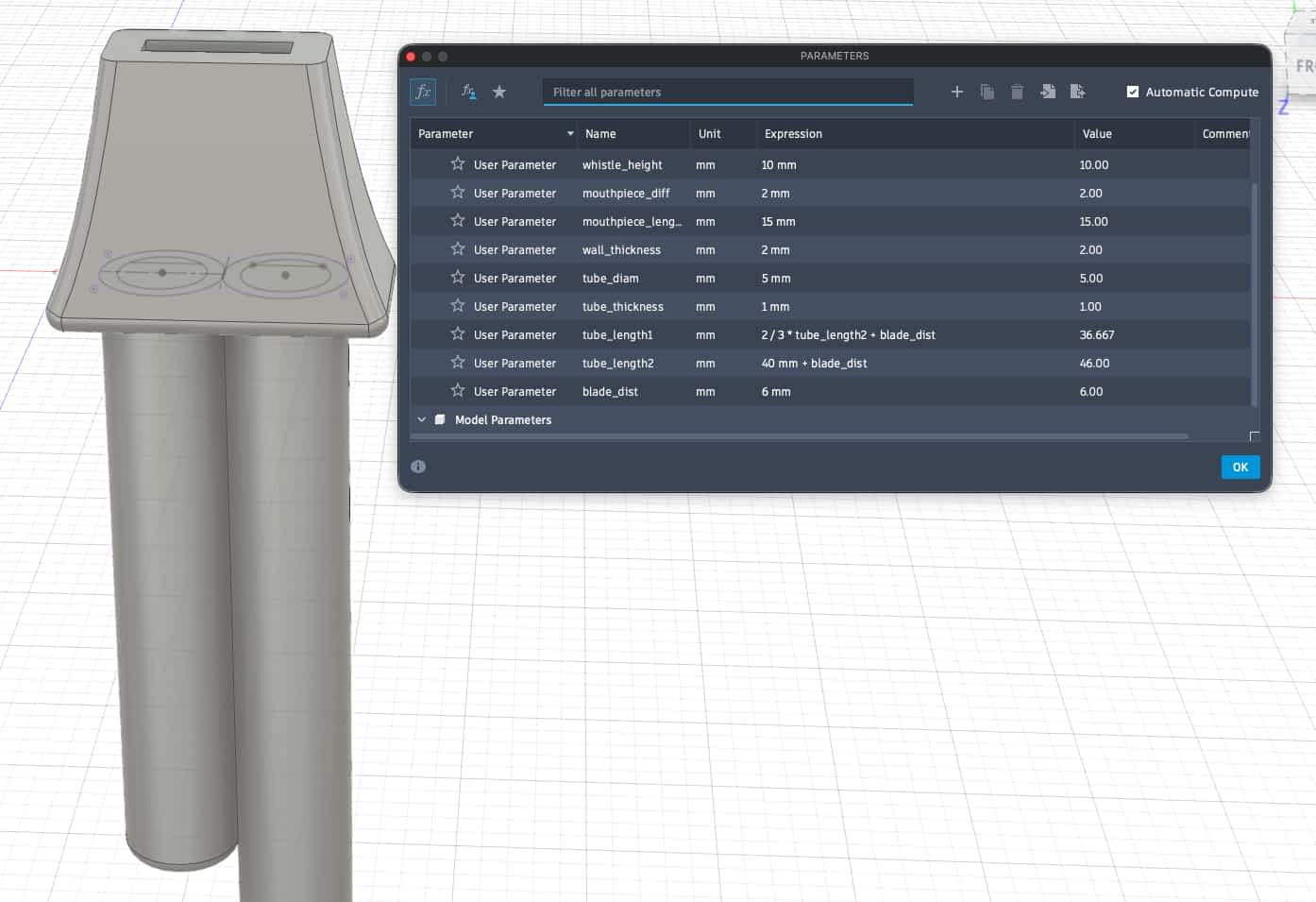The width and height of the screenshot is (1316, 902).
Task: Add a new user parameter with plus
Action: (957, 92)
